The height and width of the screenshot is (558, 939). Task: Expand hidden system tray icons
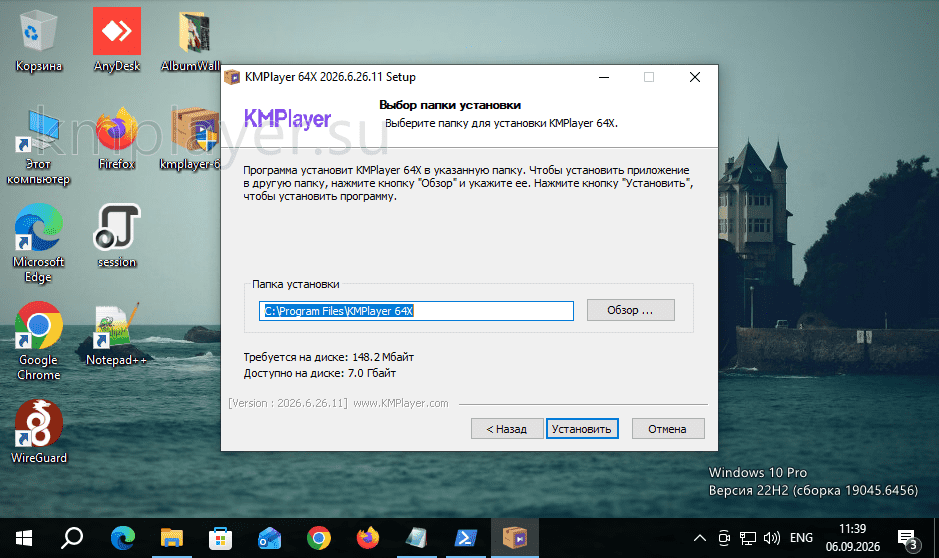(699, 538)
